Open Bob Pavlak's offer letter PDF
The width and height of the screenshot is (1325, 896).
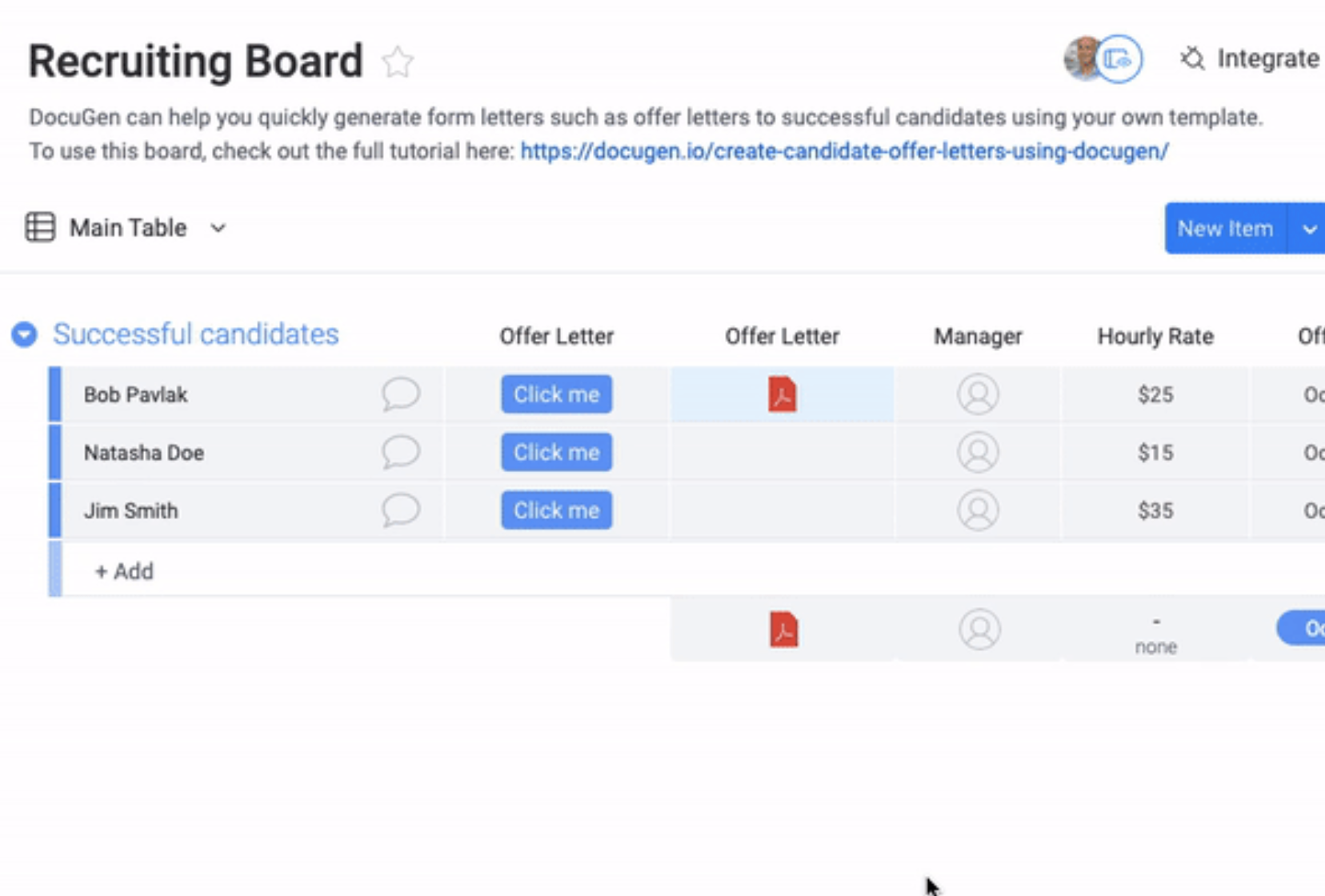pos(782,394)
